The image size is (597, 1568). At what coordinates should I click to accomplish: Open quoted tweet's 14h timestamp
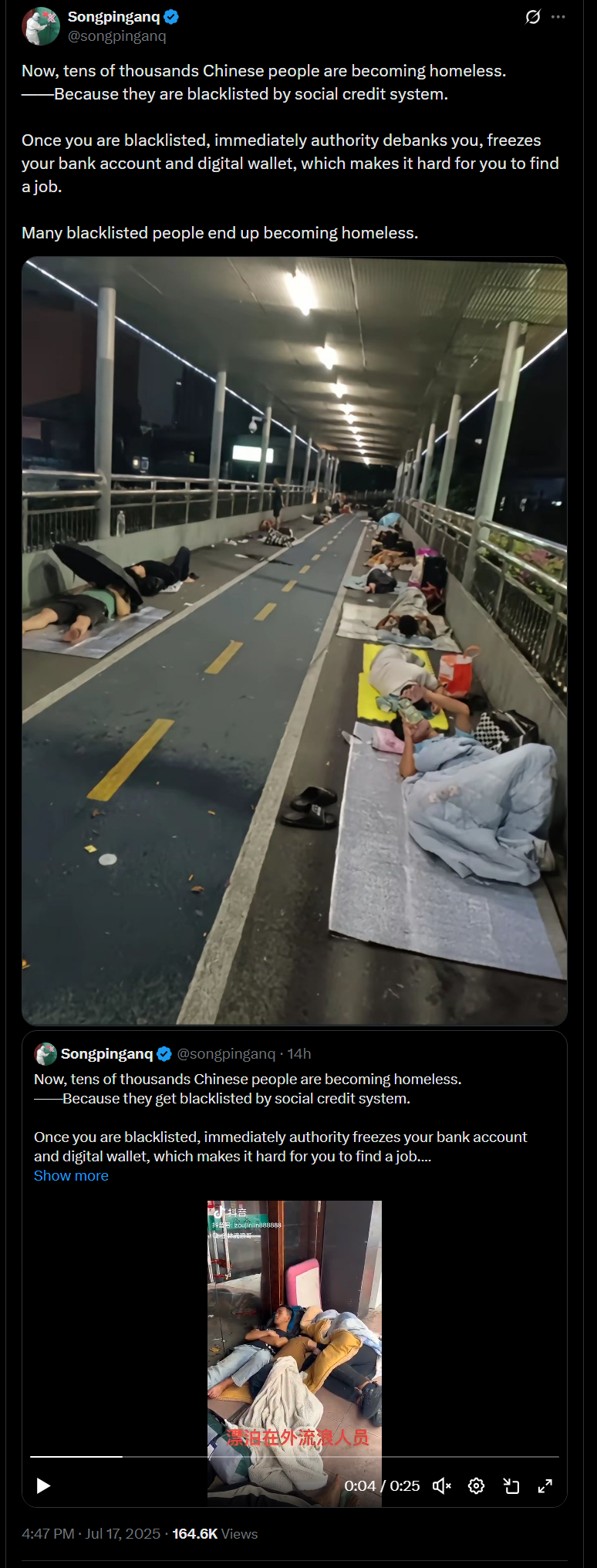pyautogui.click(x=299, y=1054)
